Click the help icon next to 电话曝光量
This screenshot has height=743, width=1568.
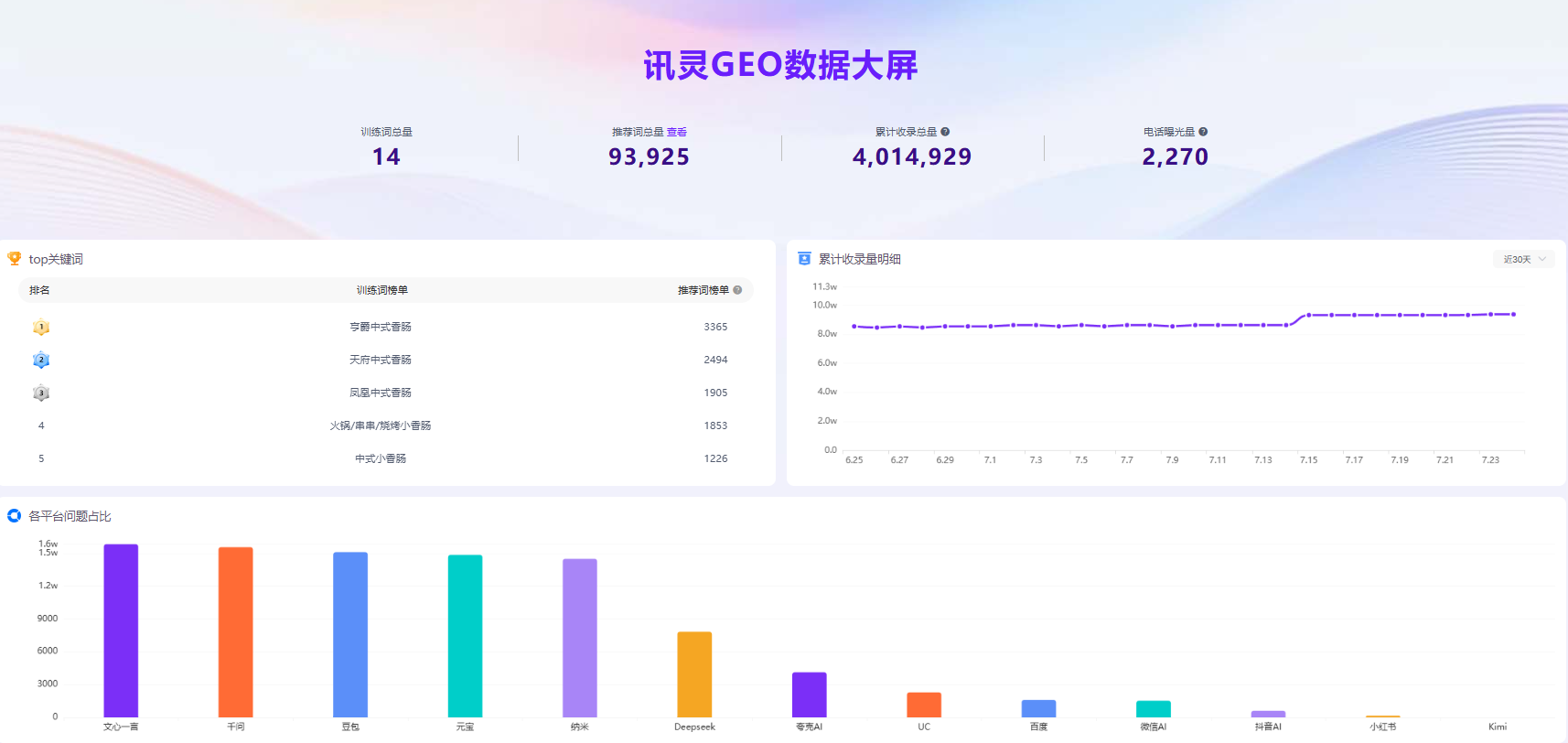(1203, 132)
